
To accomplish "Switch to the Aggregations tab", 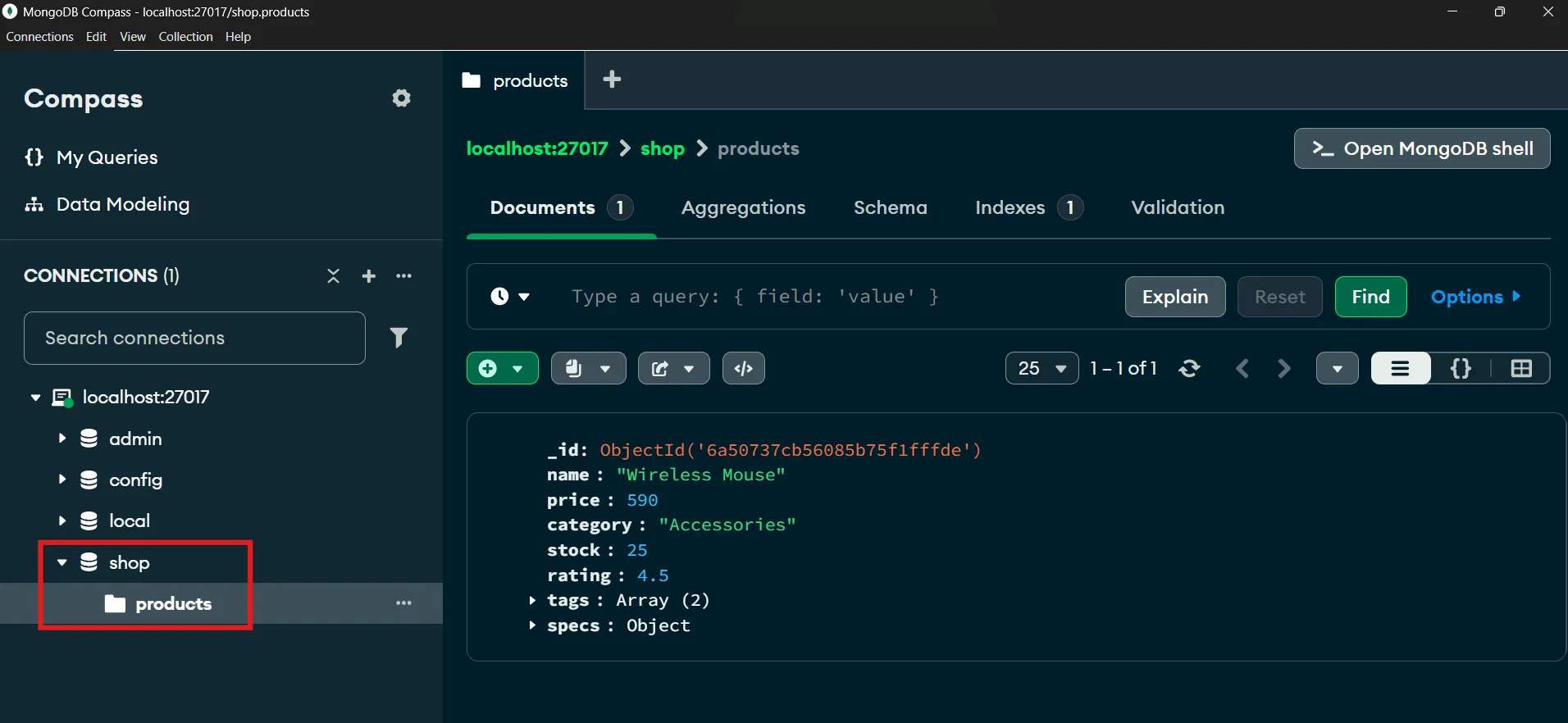I will 743,207.
